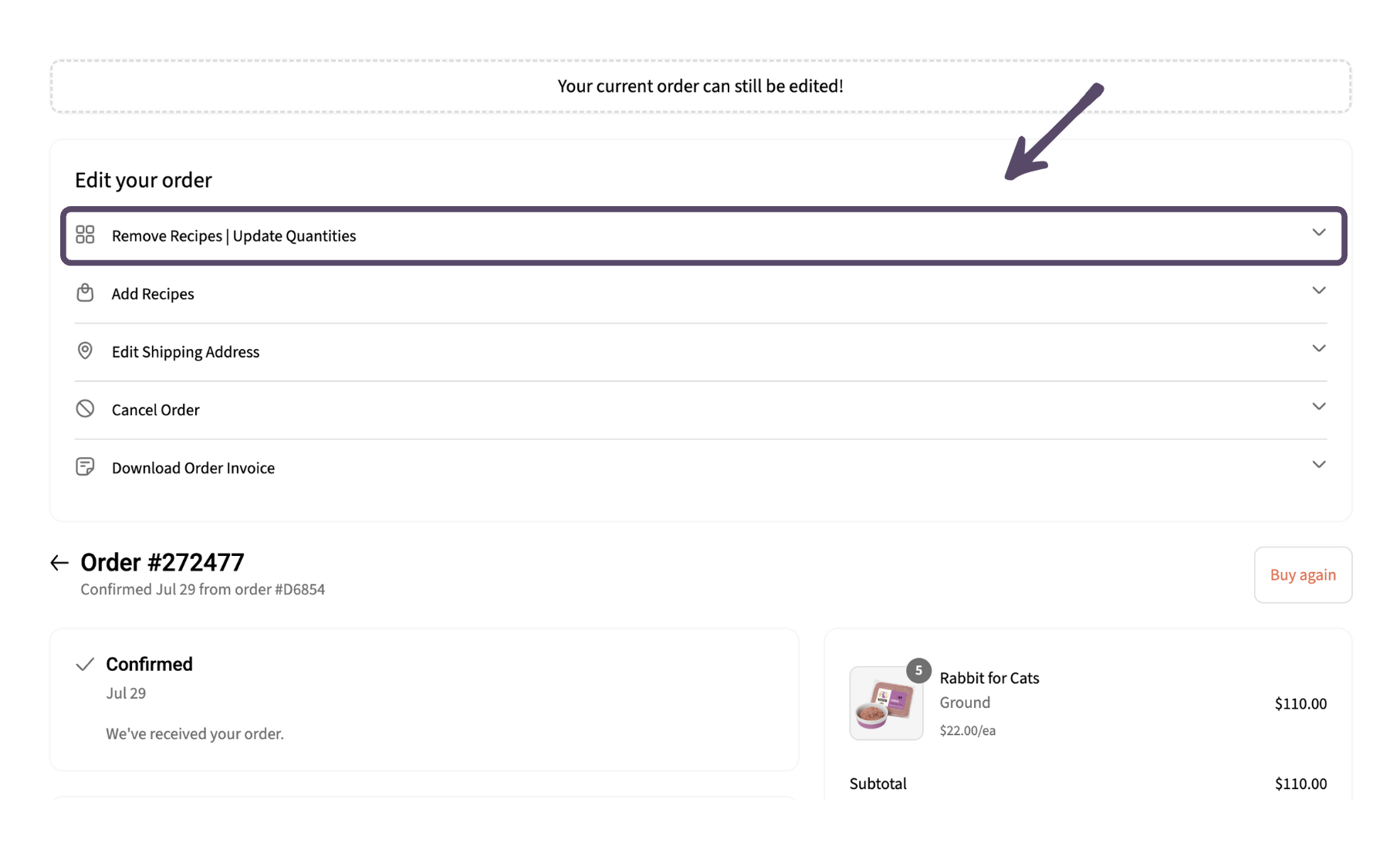
Task: Click the Confirmed checkmark icon
Action: pos(85,664)
